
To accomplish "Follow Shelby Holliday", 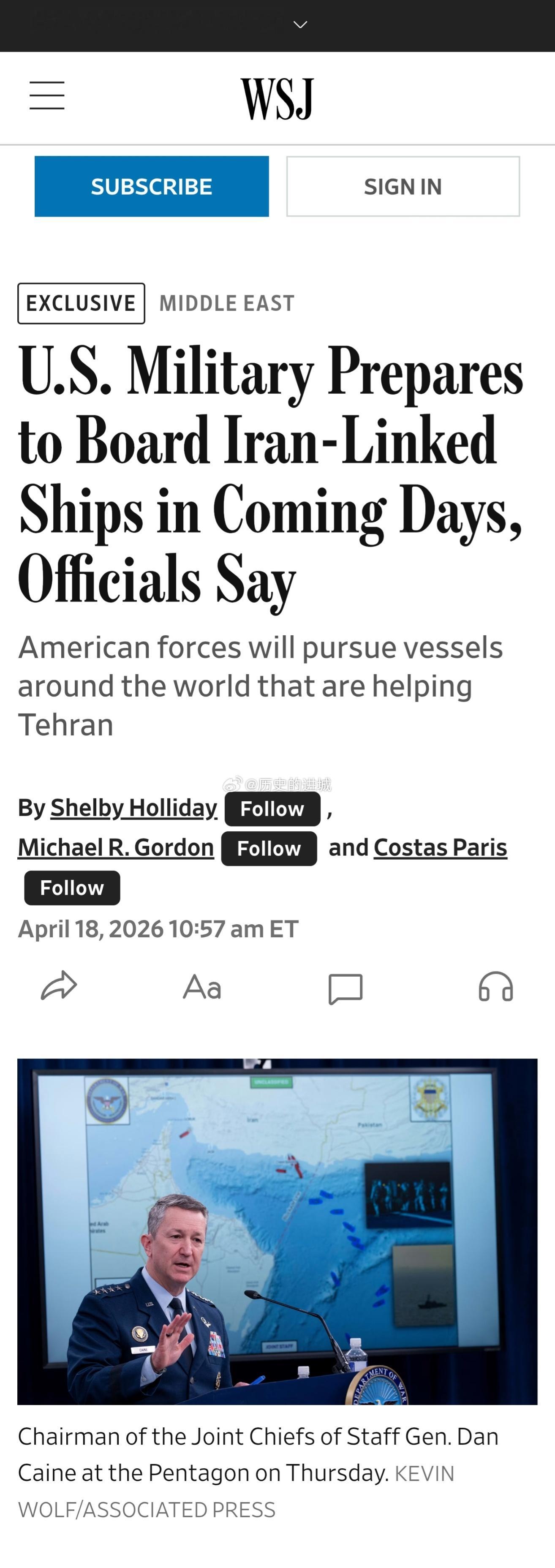I will [x=272, y=809].
